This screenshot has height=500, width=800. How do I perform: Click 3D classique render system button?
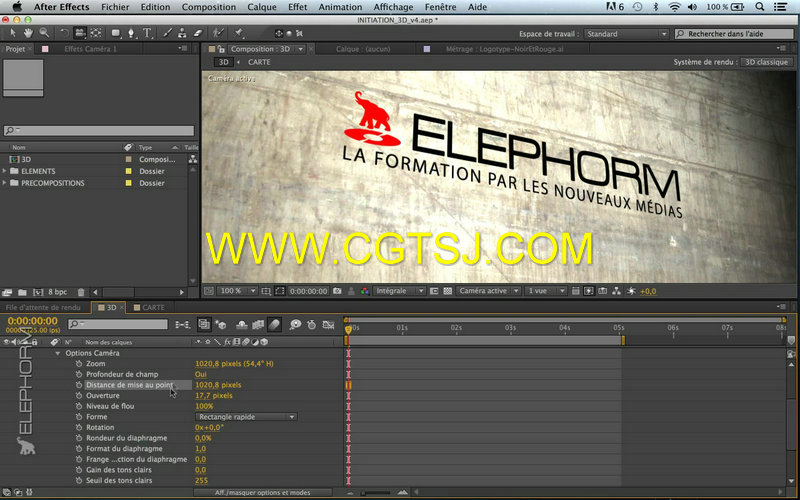[766, 62]
